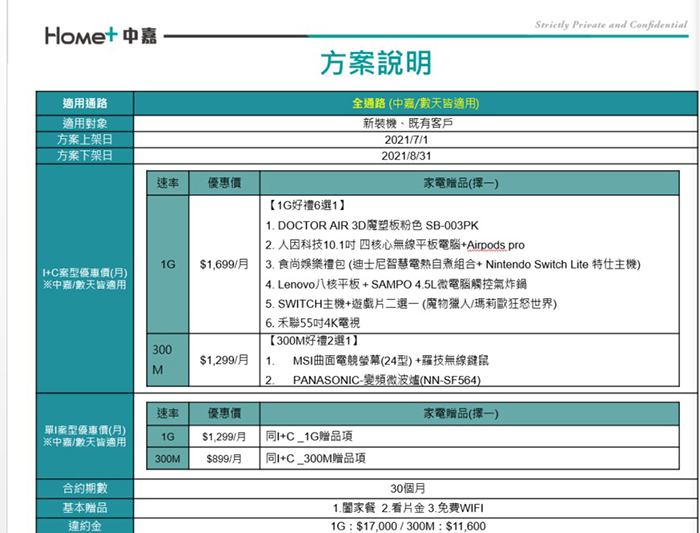This screenshot has width=700, height=533.
Task: Click the $1,299/月 price in I+C 300M row
Action: click(224, 360)
